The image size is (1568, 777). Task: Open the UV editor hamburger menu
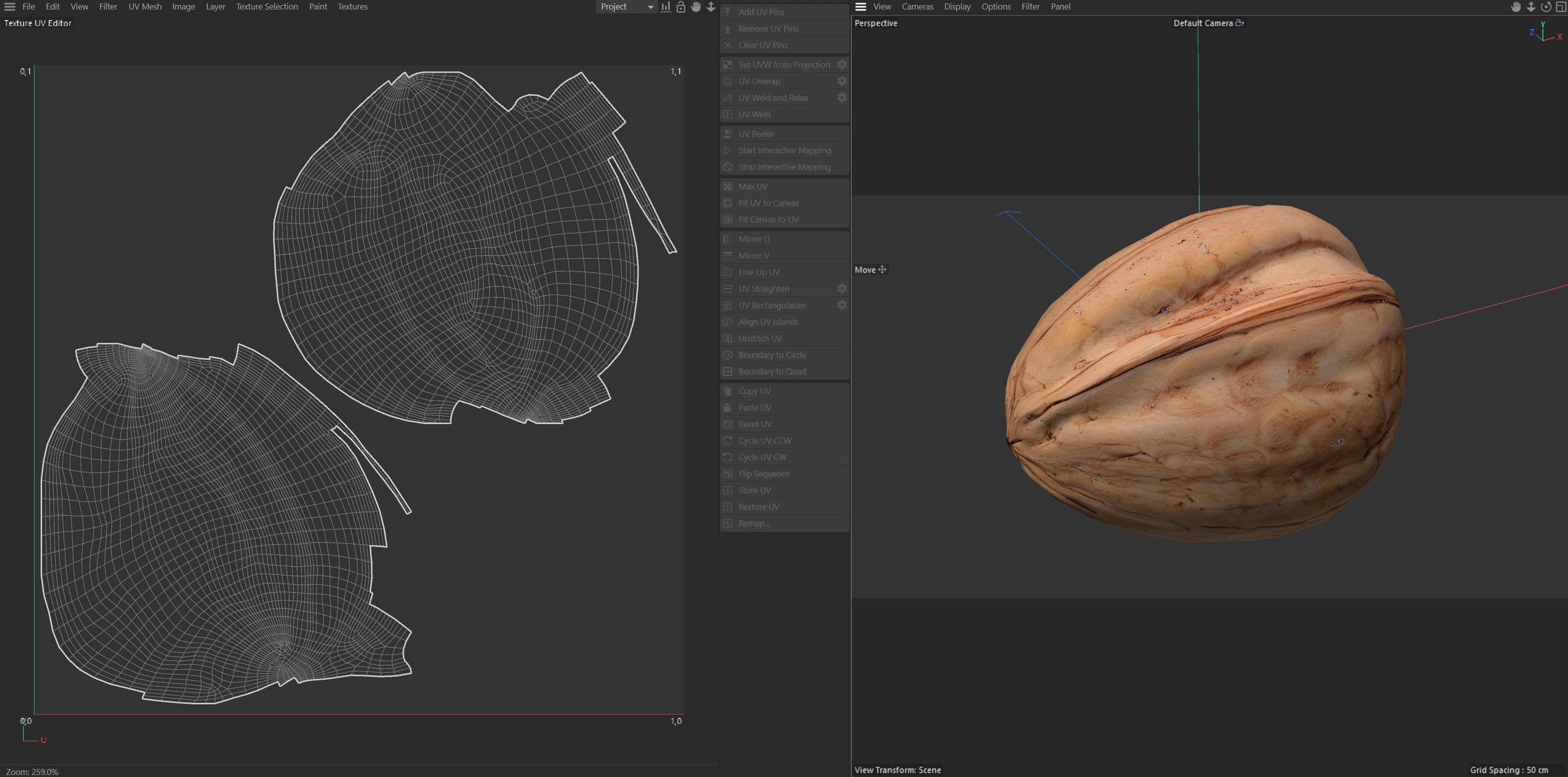10,7
